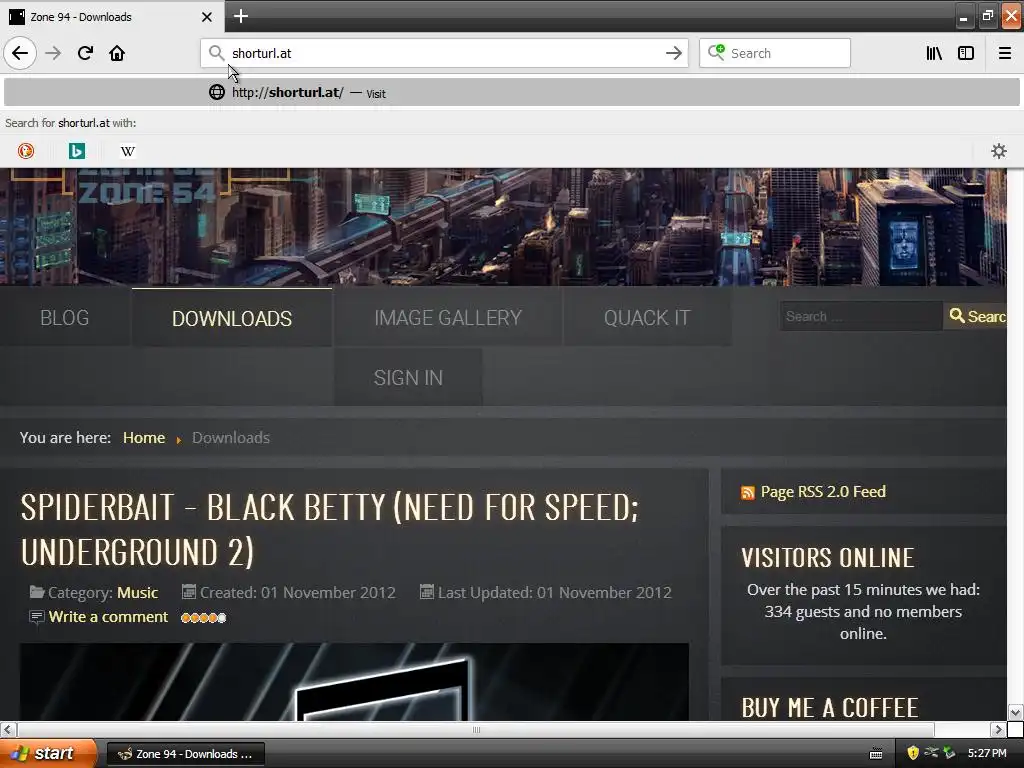Search with the Wikipedia engine icon
The width and height of the screenshot is (1024, 768).
[127, 152]
